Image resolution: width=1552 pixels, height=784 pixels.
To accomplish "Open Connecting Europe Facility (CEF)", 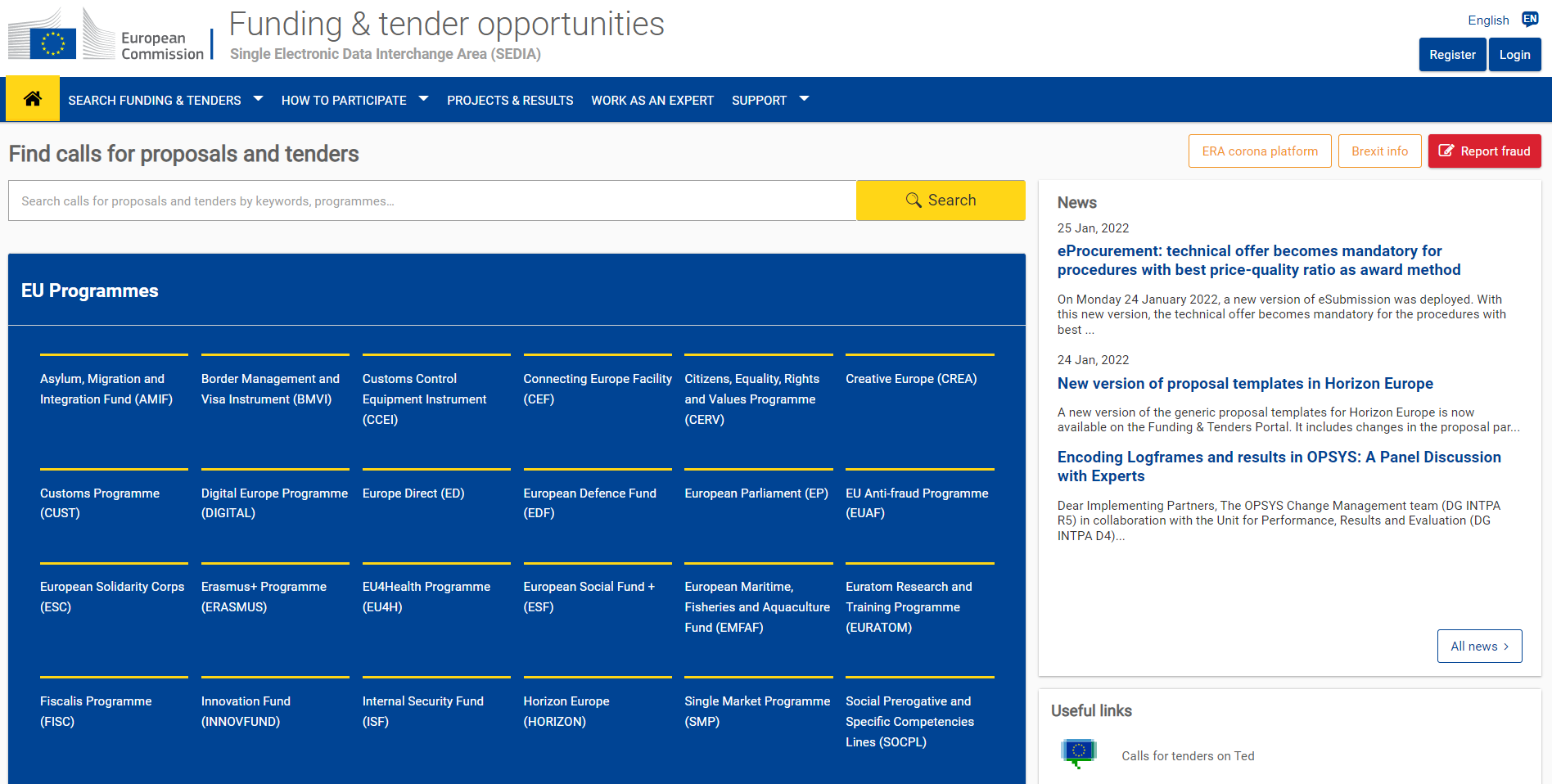I will point(598,389).
